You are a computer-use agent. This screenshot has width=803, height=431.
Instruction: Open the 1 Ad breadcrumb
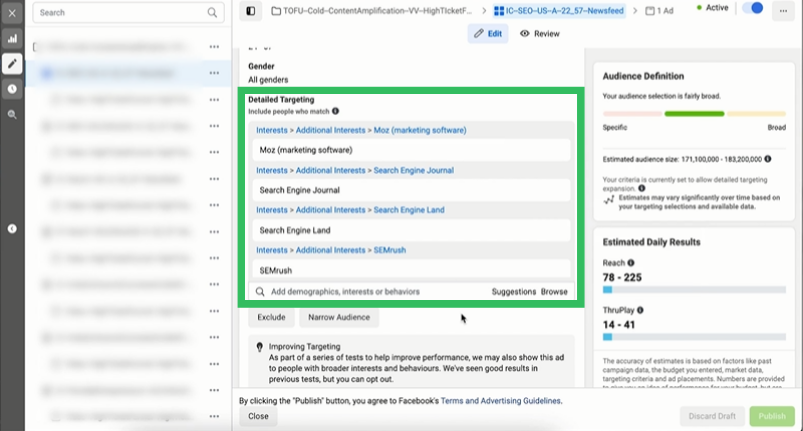[660, 11]
